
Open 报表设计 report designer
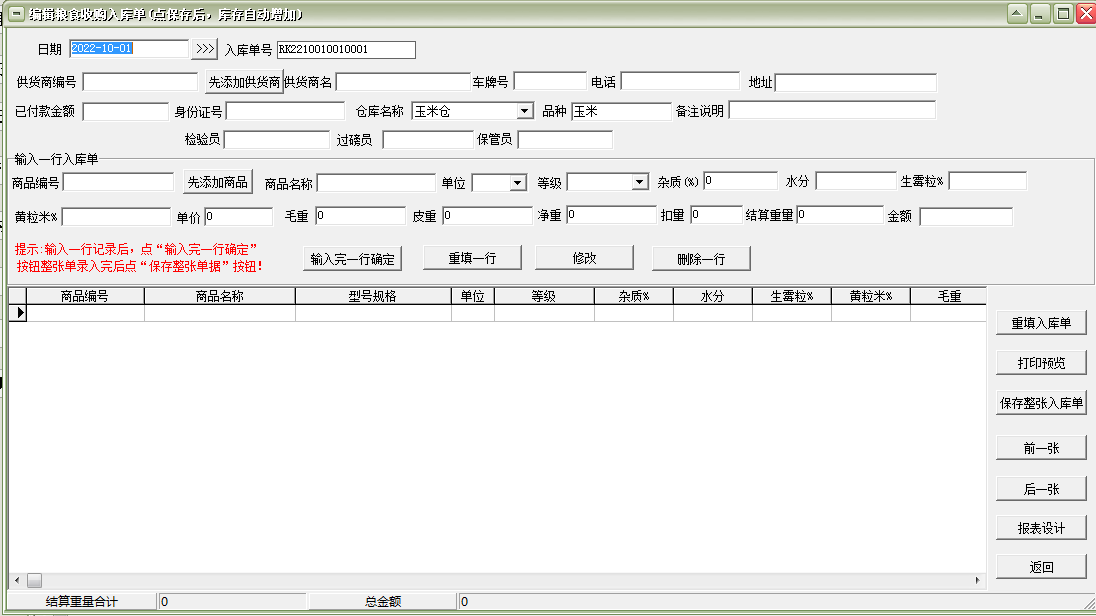pyautogui.click(x=1041, y=528)
